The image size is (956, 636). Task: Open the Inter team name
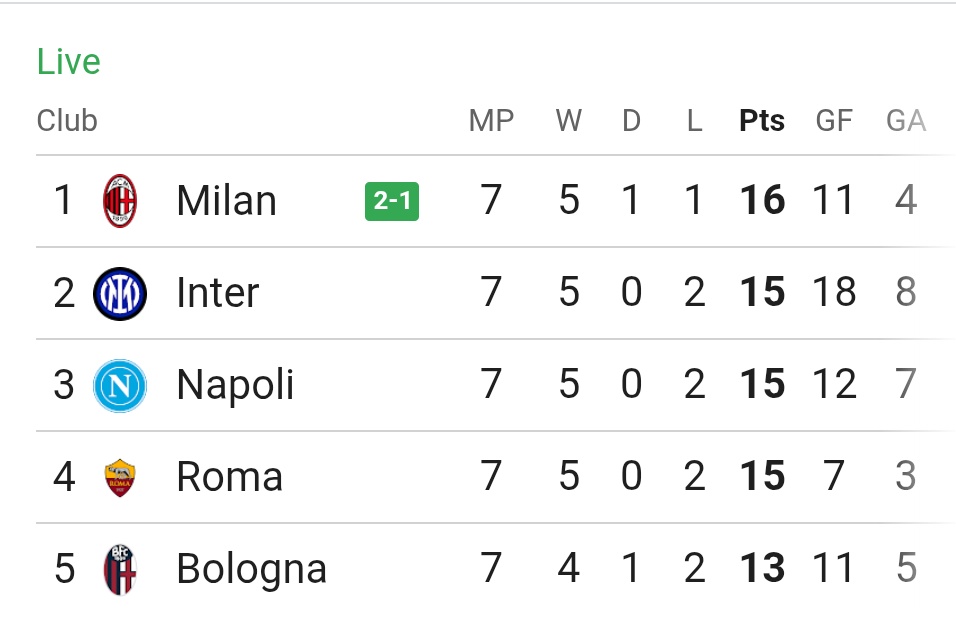pos(218,293)
